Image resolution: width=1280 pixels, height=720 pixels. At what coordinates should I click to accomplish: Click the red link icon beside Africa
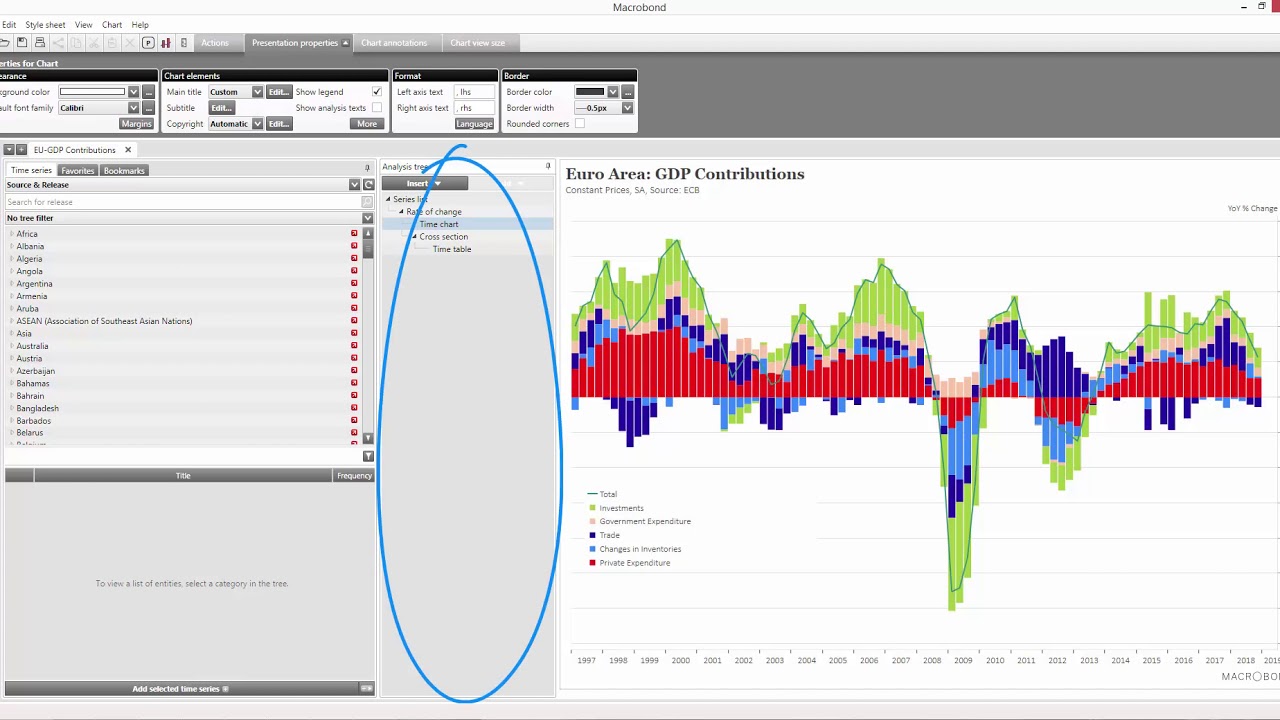point(354,234)
